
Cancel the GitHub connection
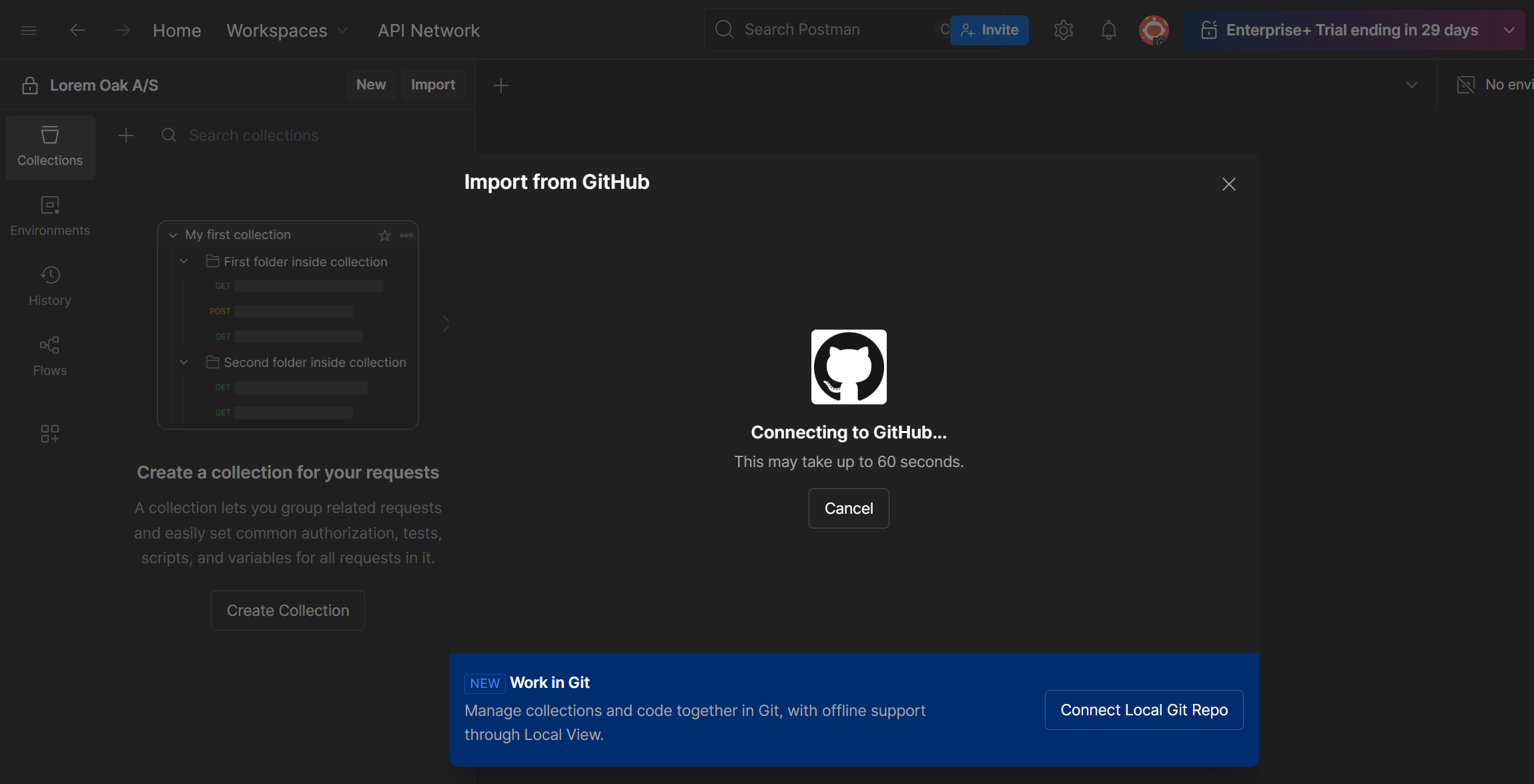[848, 508]
